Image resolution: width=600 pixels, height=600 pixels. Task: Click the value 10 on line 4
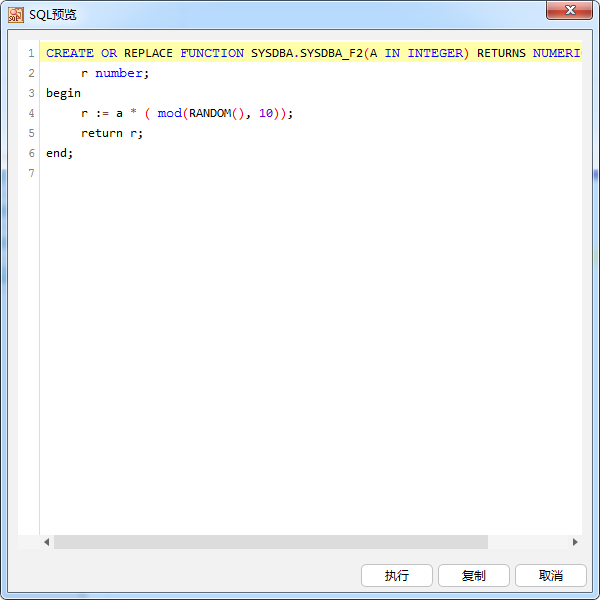[x=266, y=113]
